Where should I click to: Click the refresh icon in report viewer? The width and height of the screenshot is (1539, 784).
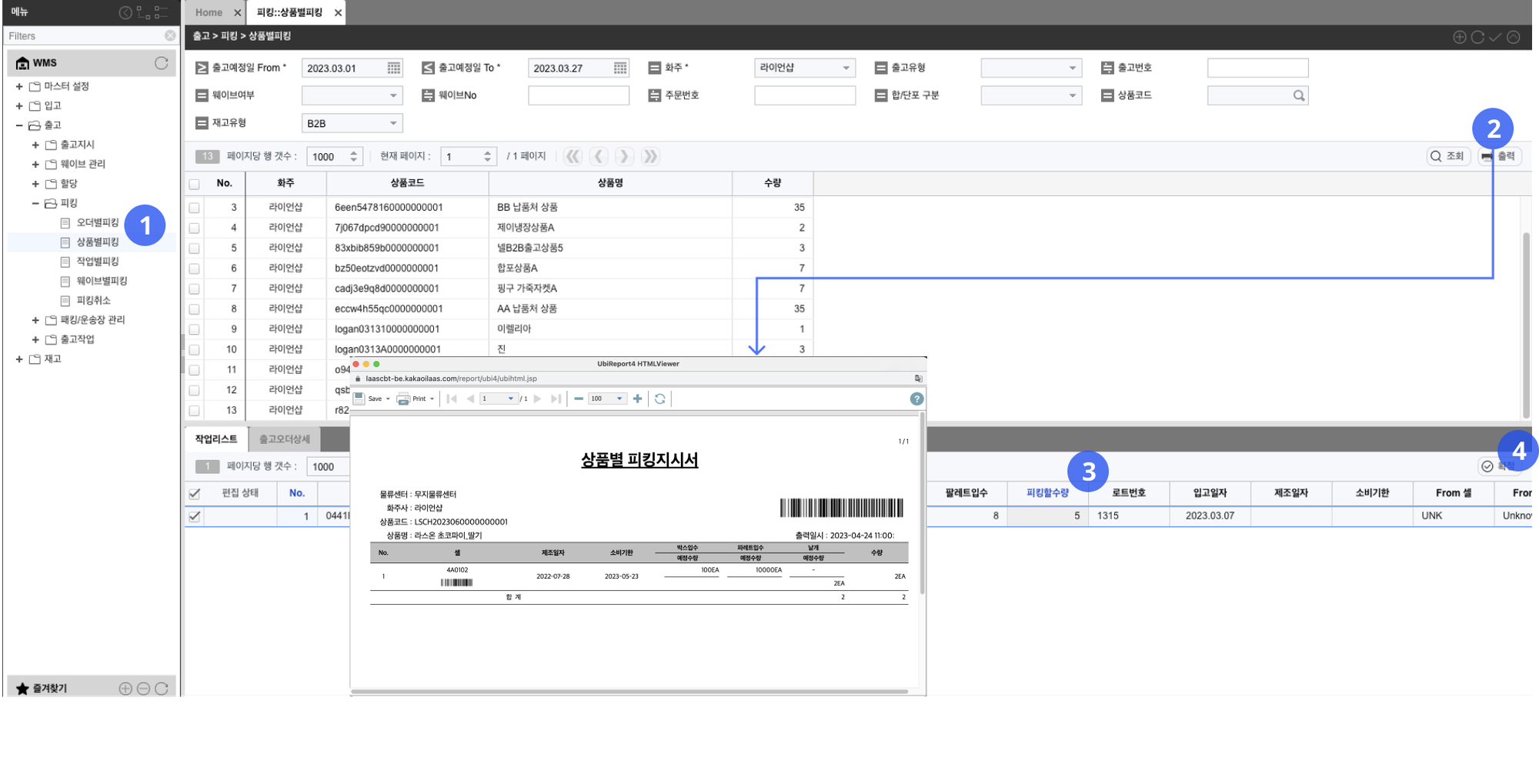tap(659, 399)
